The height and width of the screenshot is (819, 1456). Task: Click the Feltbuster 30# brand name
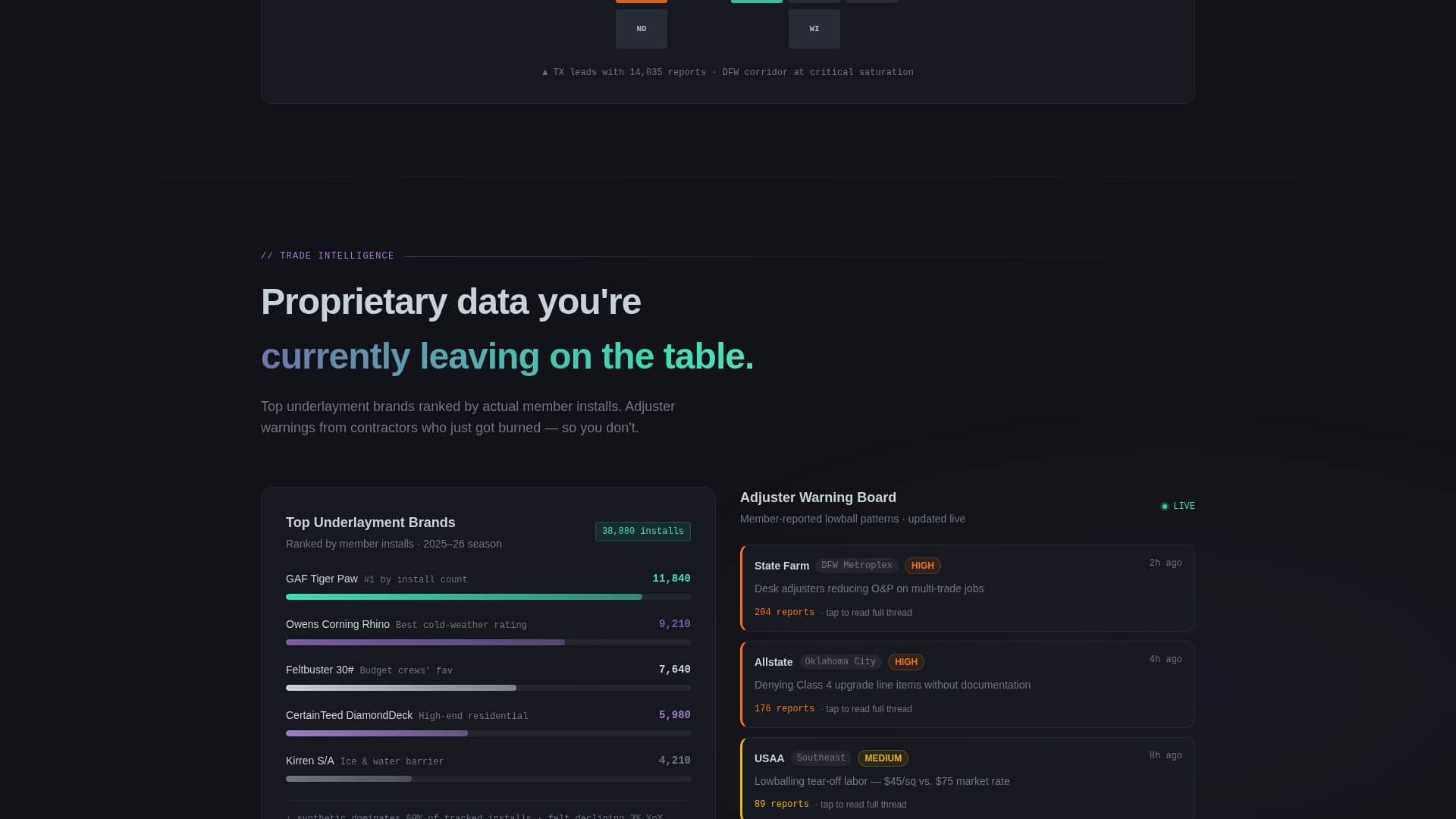(x=320, y=670)
